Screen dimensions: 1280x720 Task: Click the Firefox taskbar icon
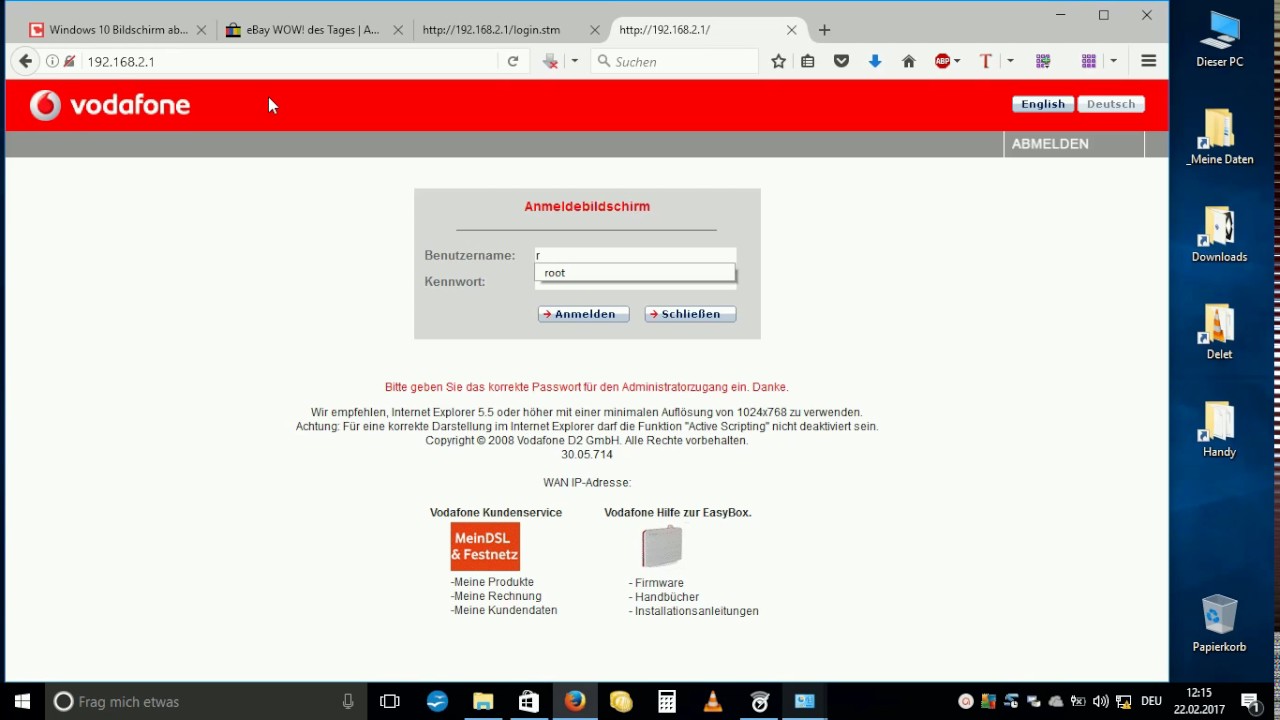575,701
